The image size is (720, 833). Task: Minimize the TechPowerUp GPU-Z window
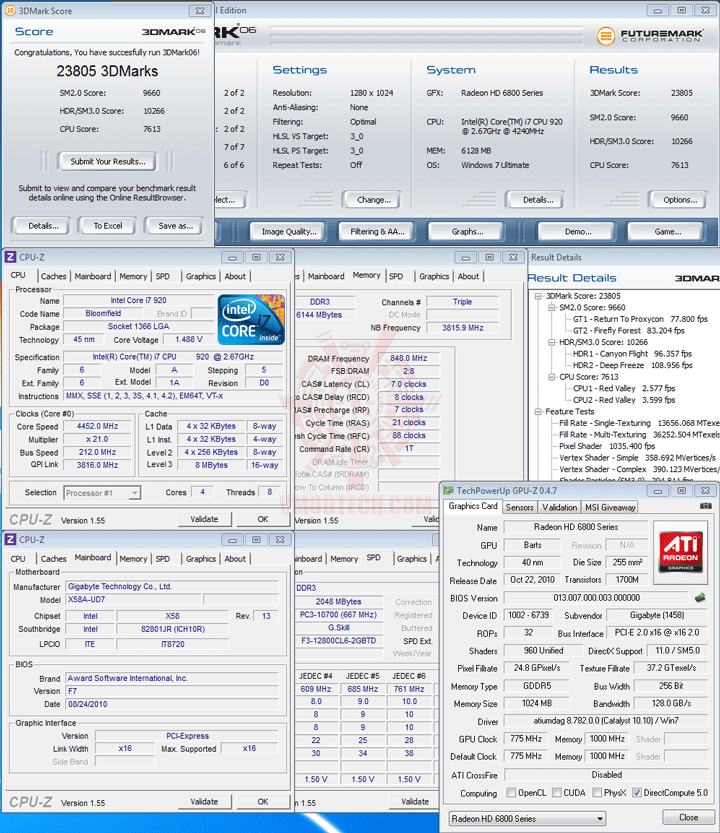tap(657, 490)
